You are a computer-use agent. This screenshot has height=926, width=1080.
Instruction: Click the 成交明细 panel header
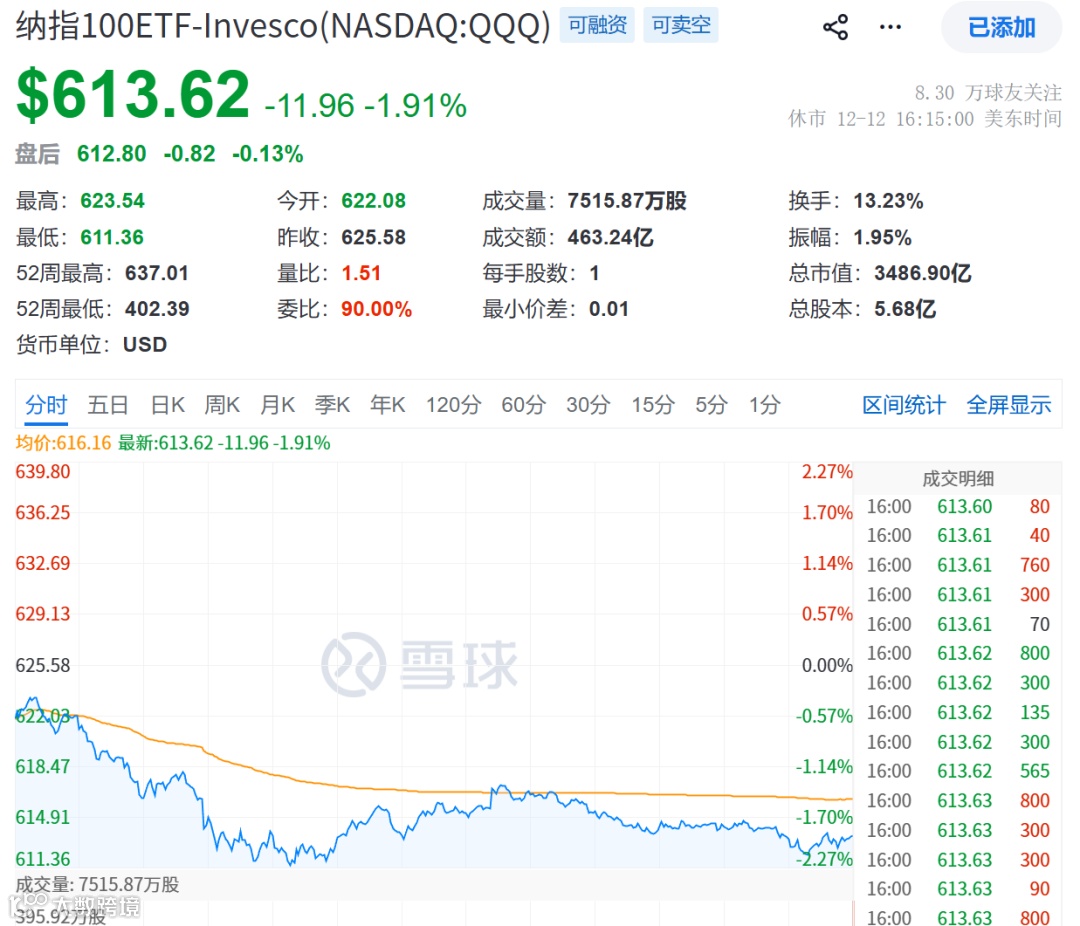pyautogui.click(x=957, y=479)
